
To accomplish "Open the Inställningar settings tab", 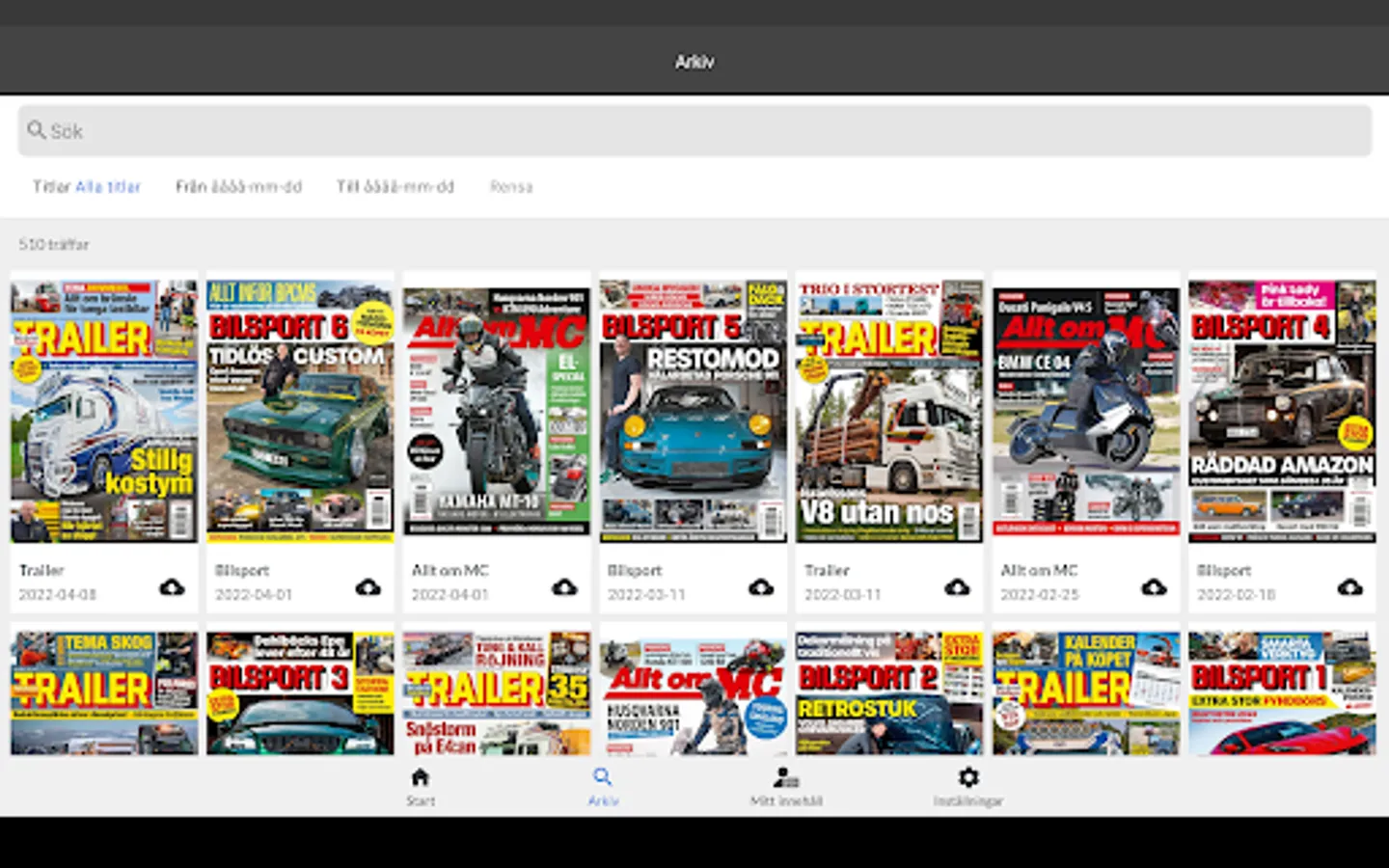I will coord(968,786).
